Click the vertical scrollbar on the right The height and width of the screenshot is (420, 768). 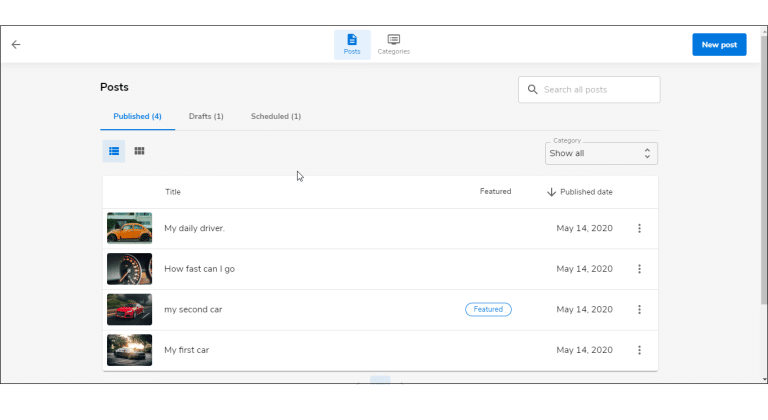[x=764, y=169]
